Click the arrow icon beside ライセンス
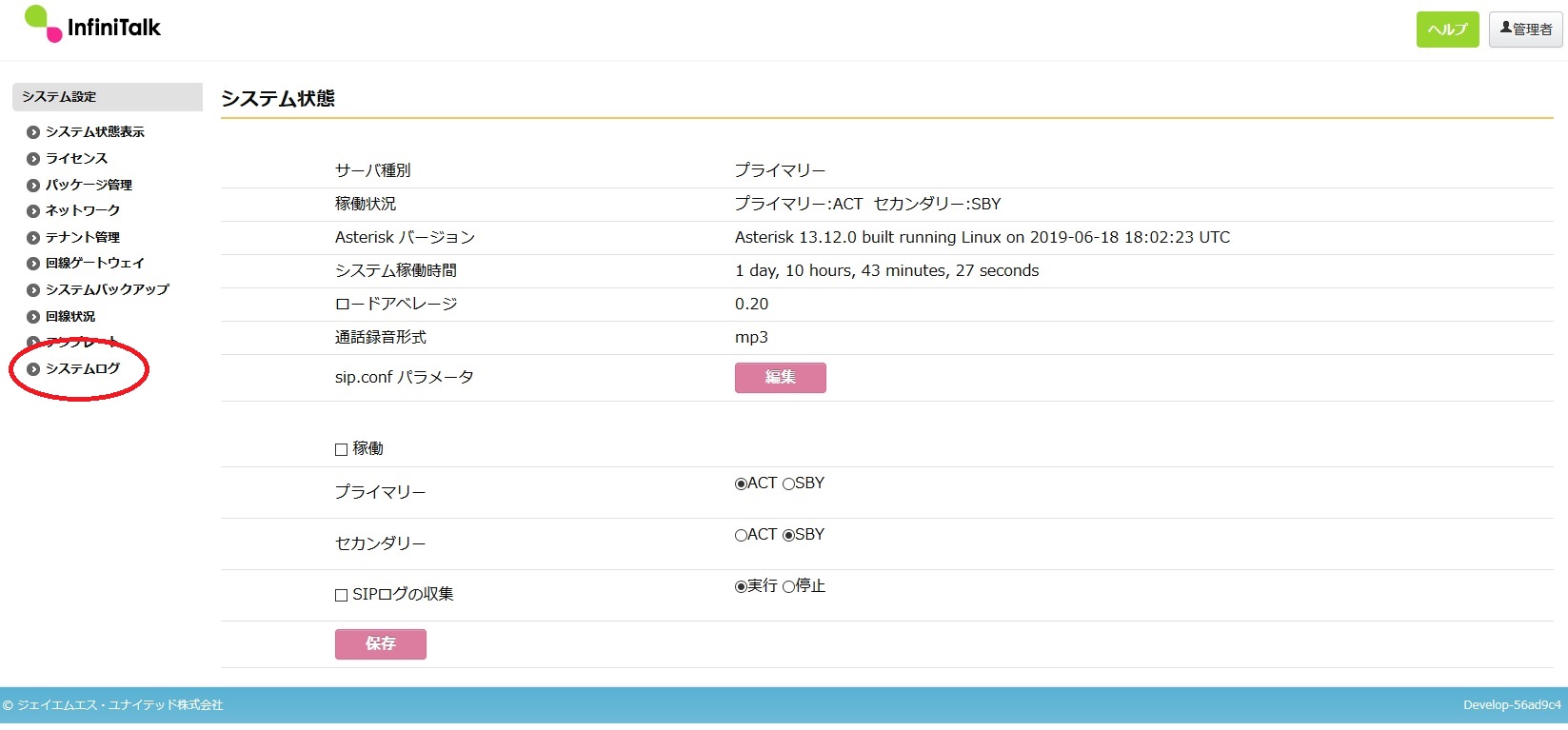Screen dimensions: 1568x730 [33, 159]
